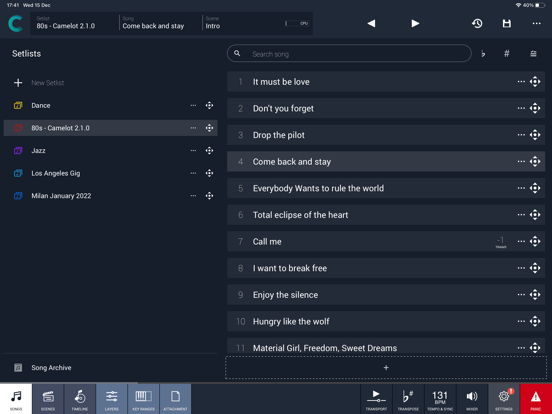Open the Transpose panel
This screenshot has width=552, height=414.
tap(408, 399)
